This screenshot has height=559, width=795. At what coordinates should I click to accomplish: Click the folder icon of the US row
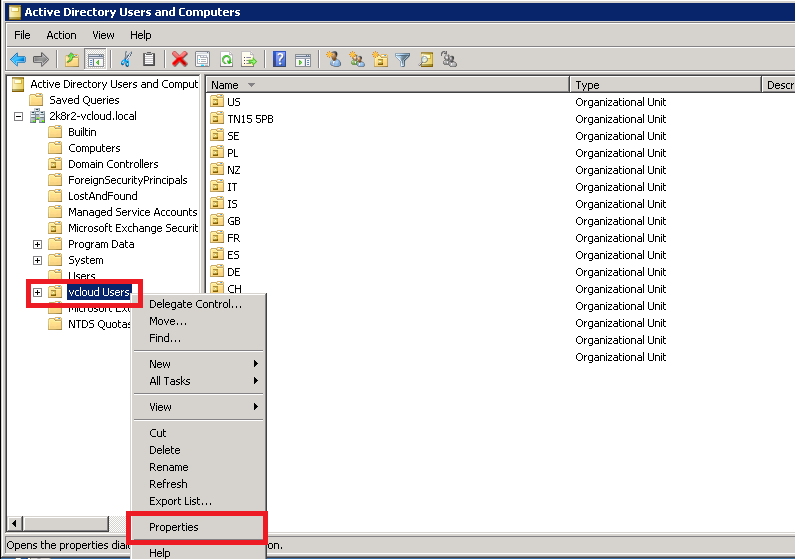coord(217,101)
